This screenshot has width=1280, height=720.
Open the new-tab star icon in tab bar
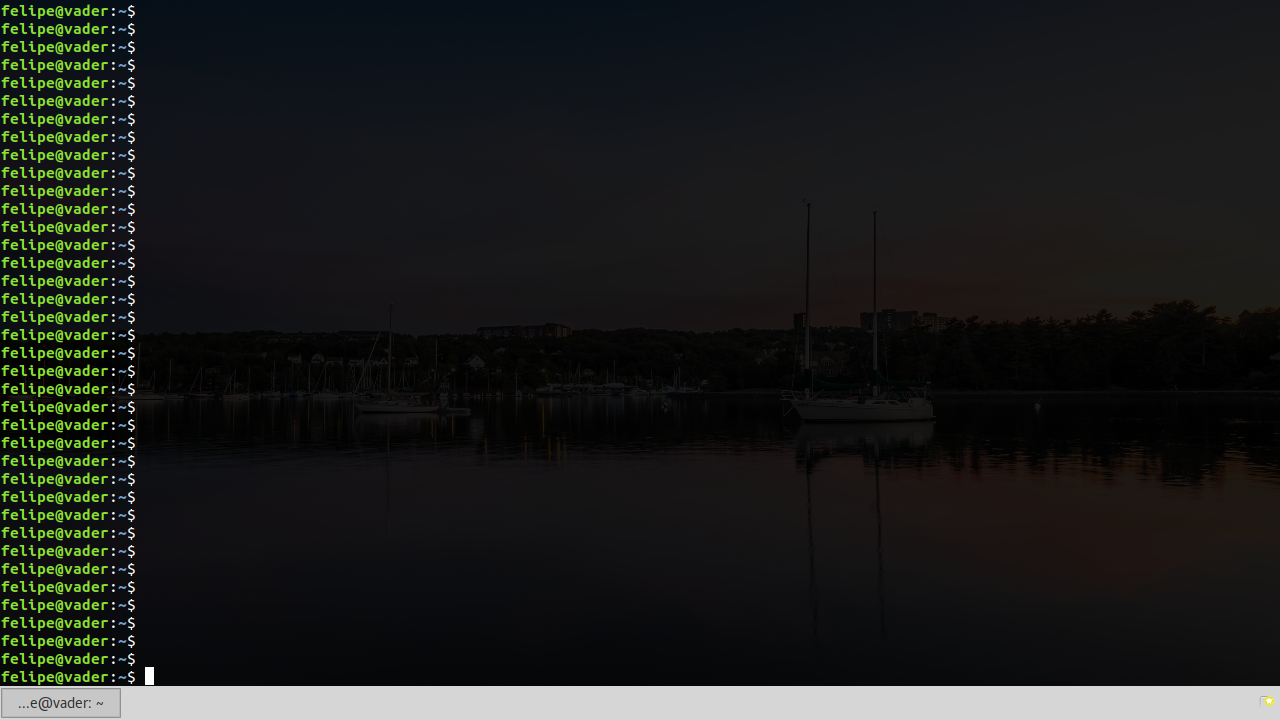pos(1267,702)
